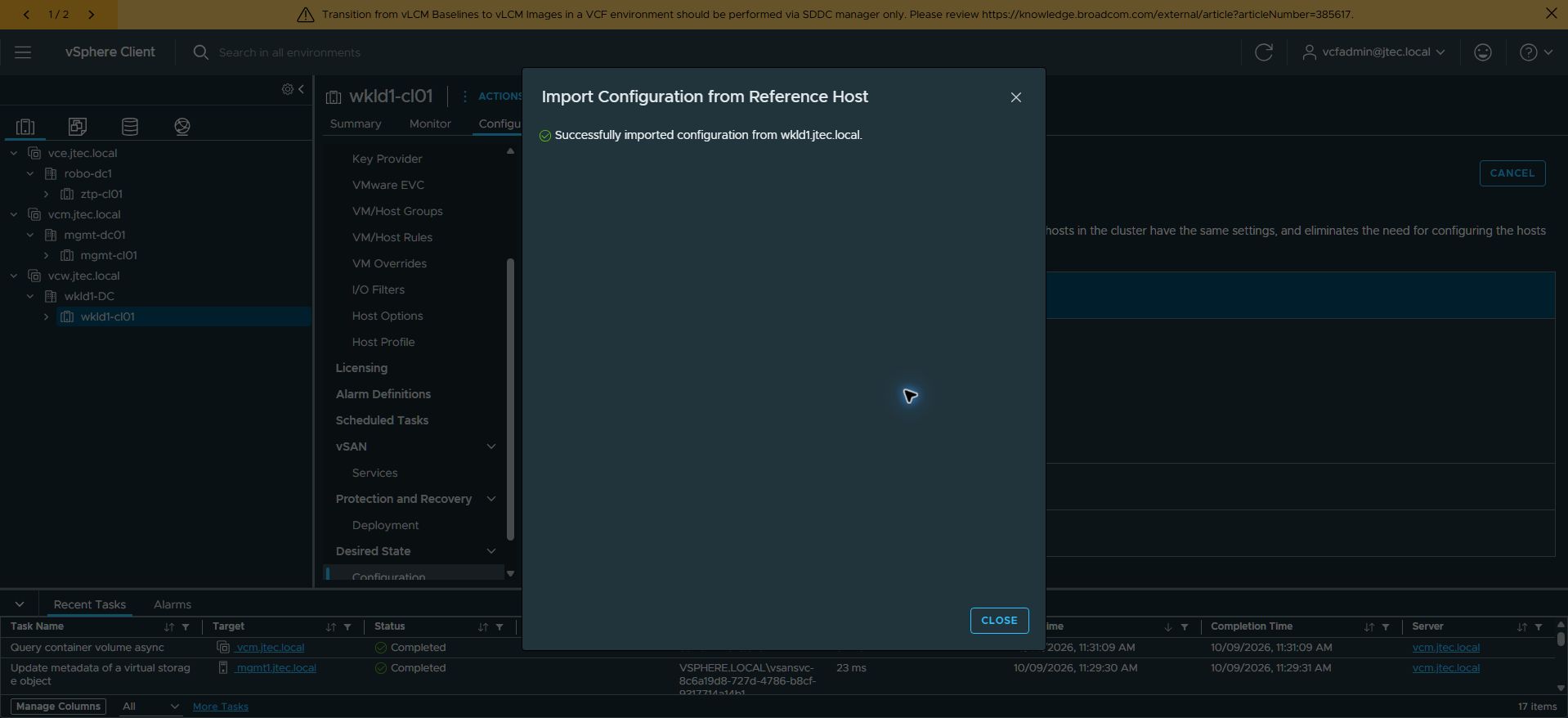This screenshot has height=718, width=1568.
Task: Open VMware EVC settings
Action: tap(388, 185)
